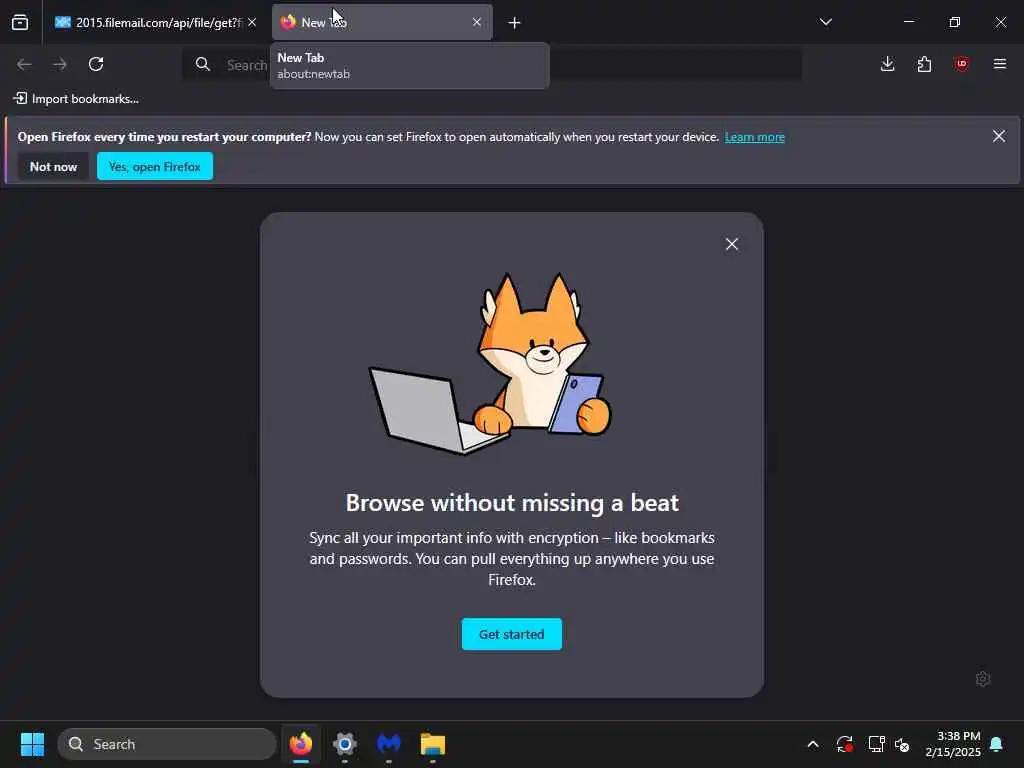Open the Firefox application menu
1024x768 pixels.
[1000, 64]
